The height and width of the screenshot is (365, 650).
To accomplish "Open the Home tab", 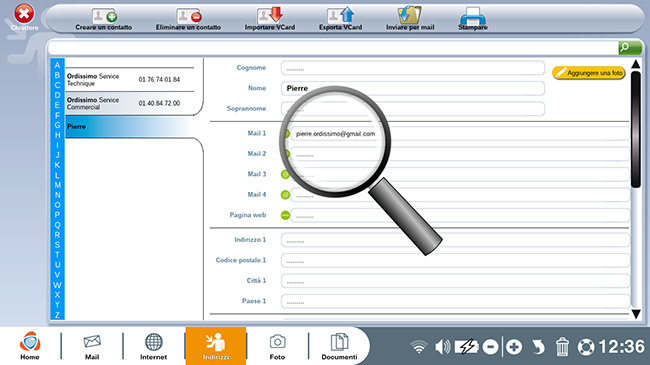I will (x=30, y=346).
